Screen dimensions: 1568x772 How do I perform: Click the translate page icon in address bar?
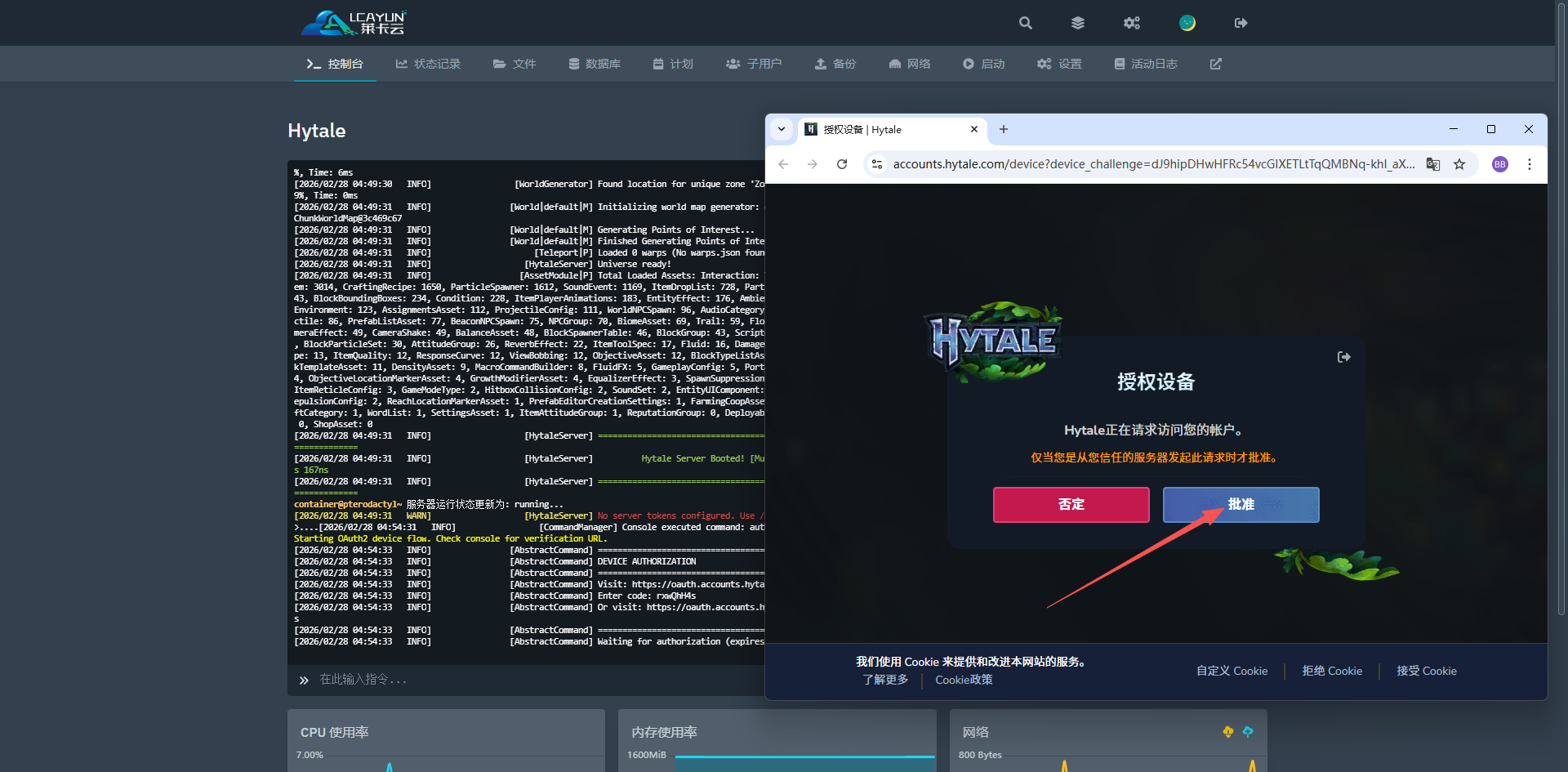click(x=1433, y=164)
